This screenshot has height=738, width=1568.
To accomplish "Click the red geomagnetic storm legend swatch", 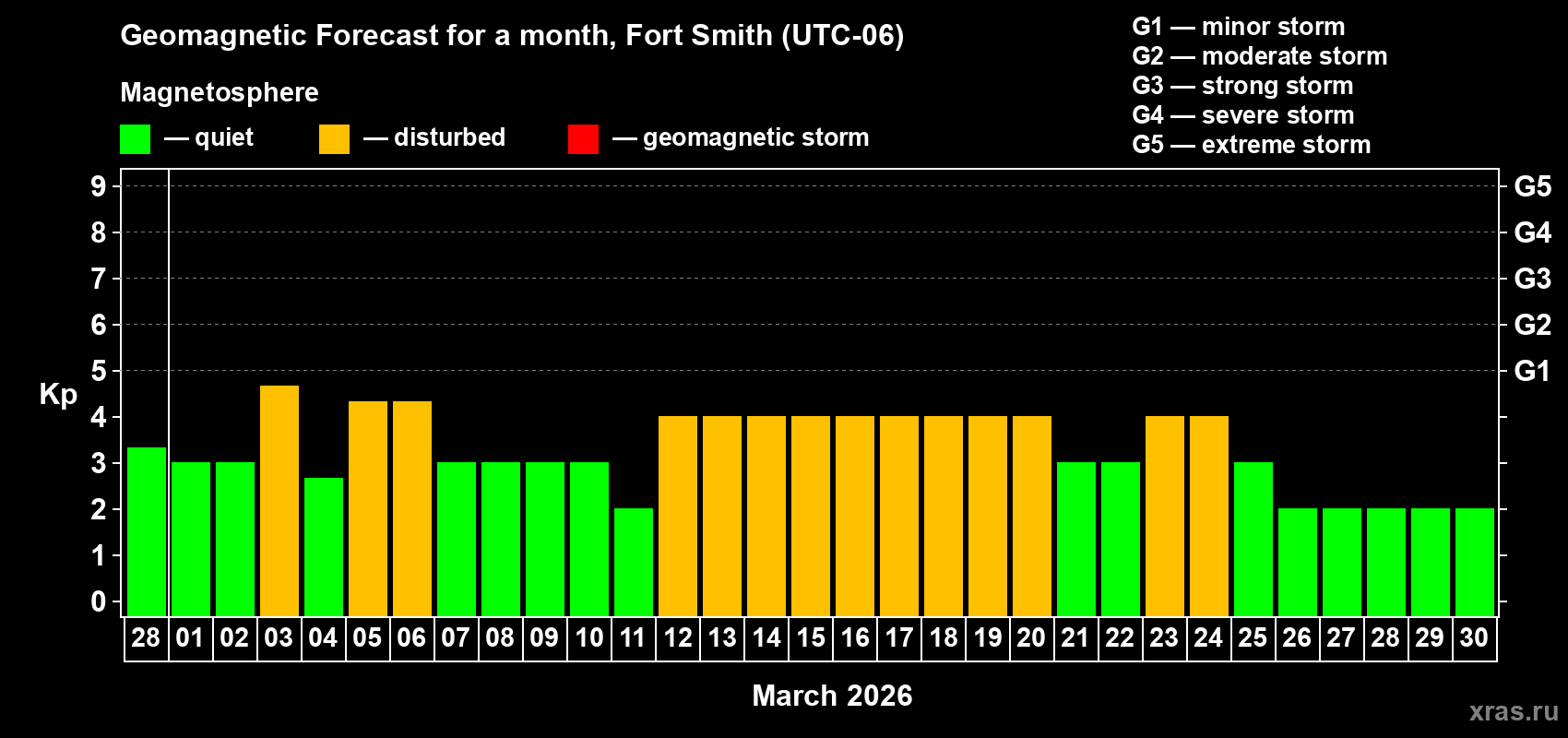I will tap(584, 139).
